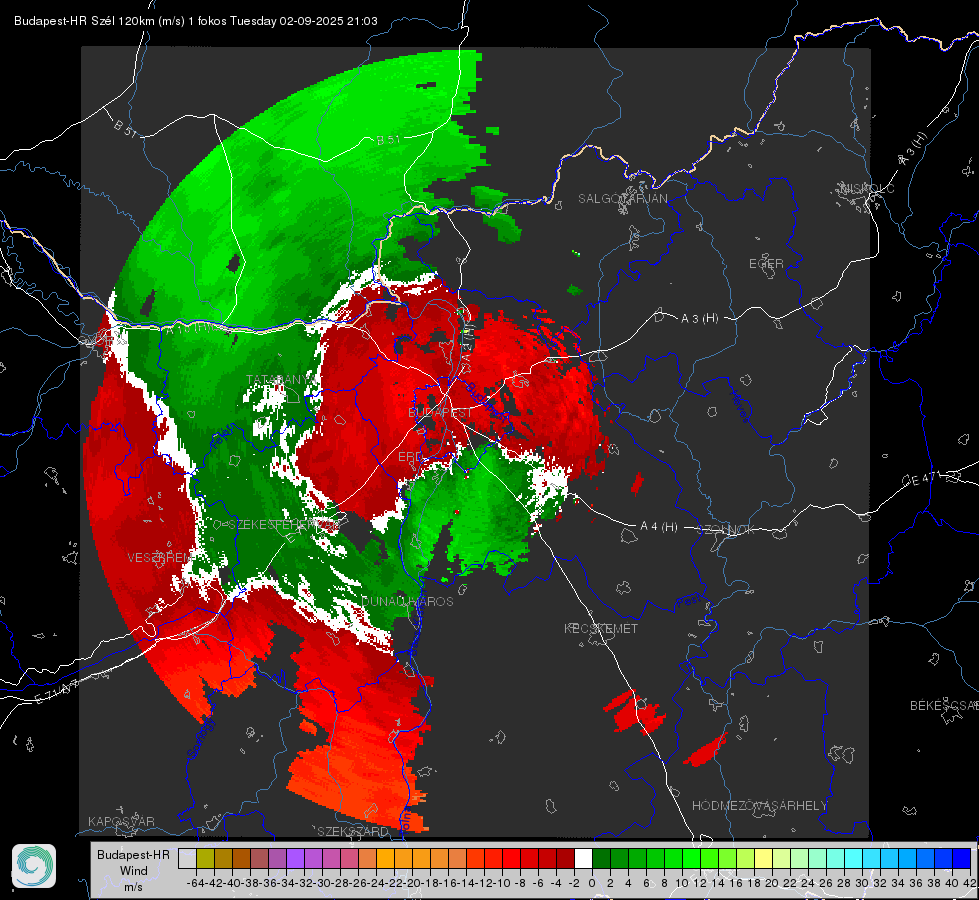Click the BUDAPEST city label on the map

click(x=440, y=412)
